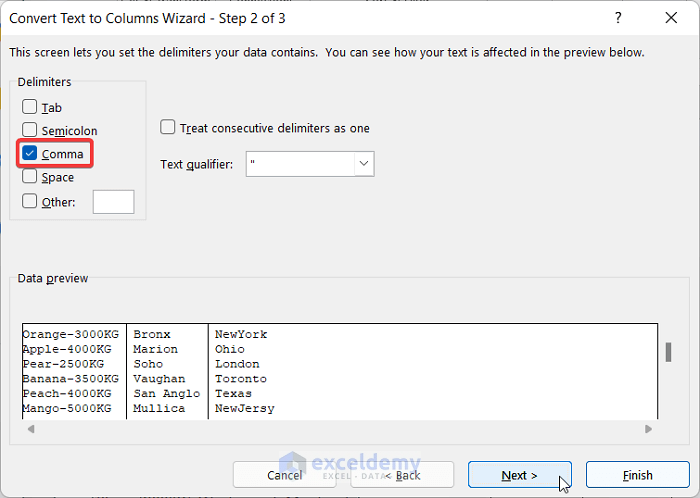Uncheck the Comma delimiter checkbox
Viewport: 700px width, 498px height.
[30, 154]
